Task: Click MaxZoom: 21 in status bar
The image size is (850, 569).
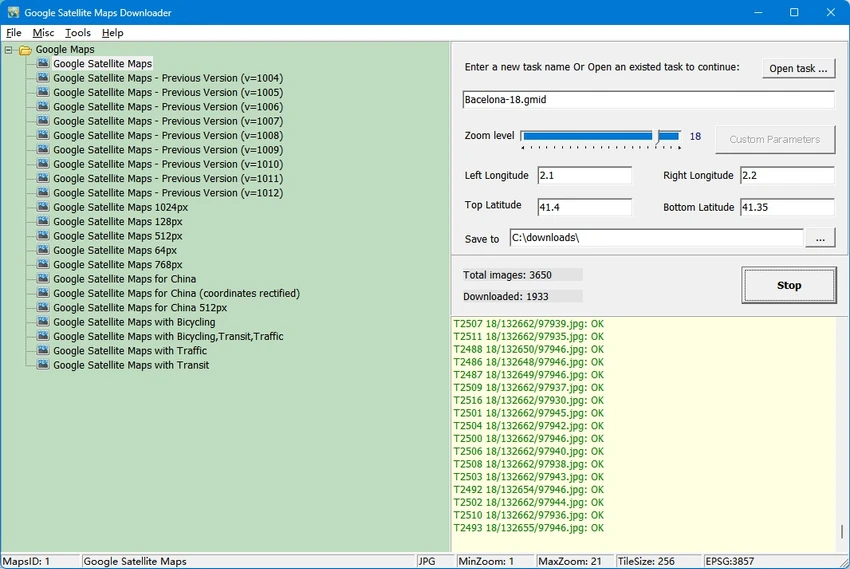Action: point(569,561)
